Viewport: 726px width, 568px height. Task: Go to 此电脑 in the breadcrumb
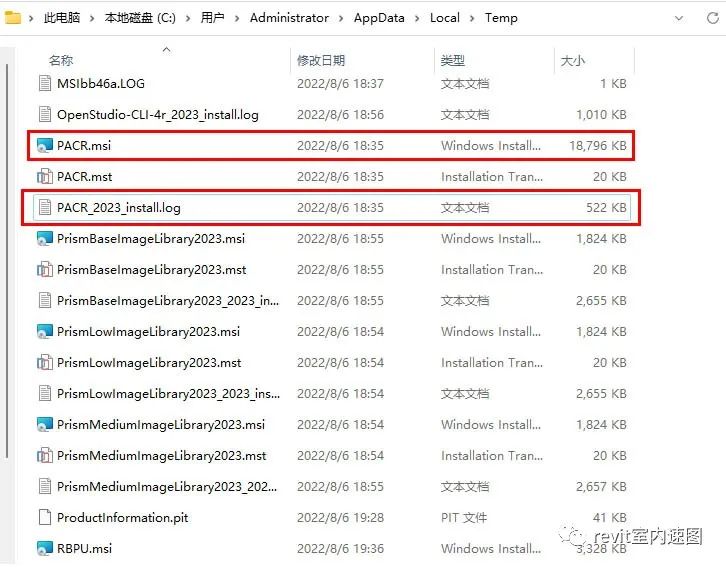(x=62, y=18)
